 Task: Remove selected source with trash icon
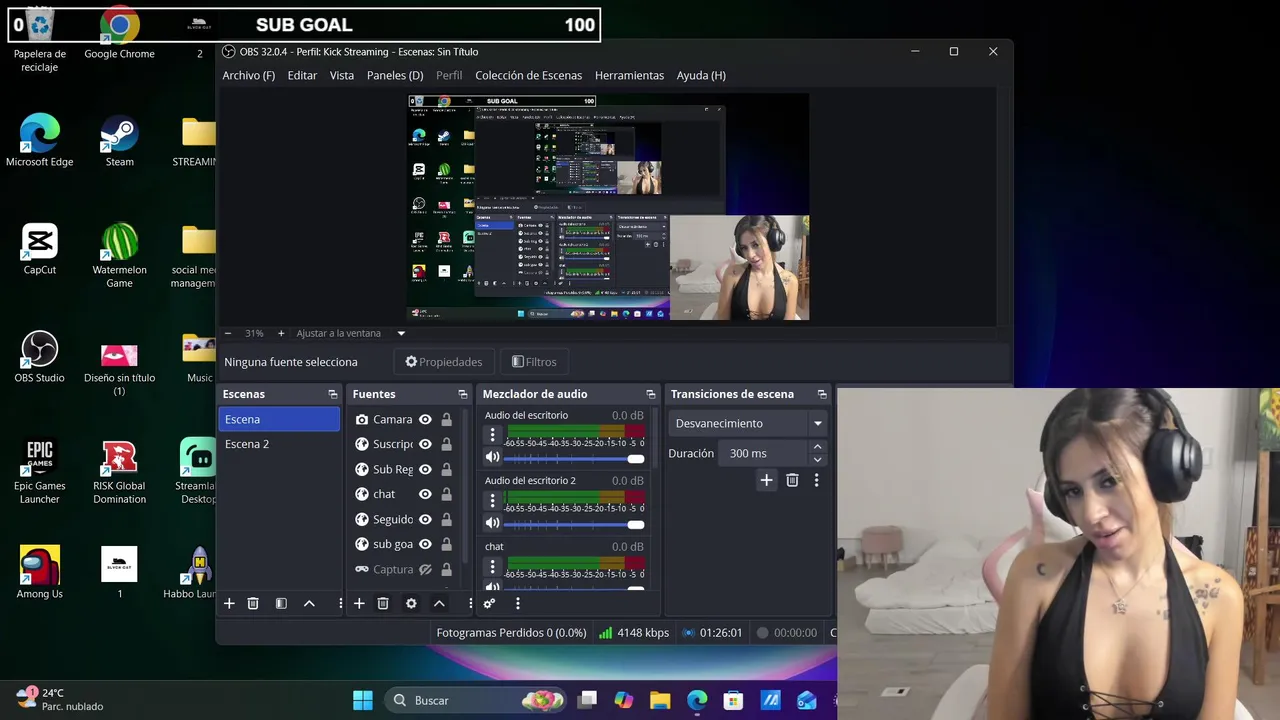[x=383, y=603]
